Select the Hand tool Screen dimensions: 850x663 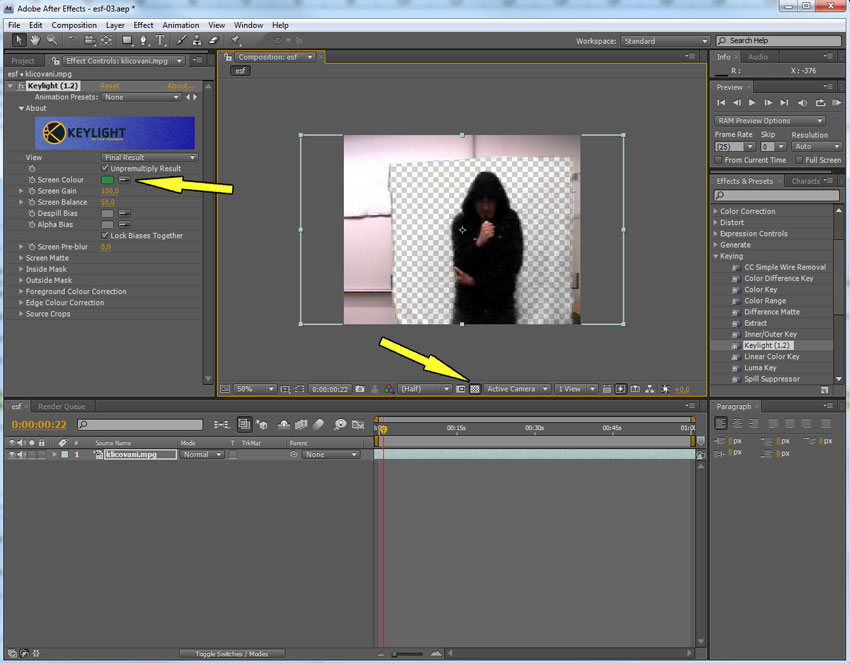tap(35, 40)
